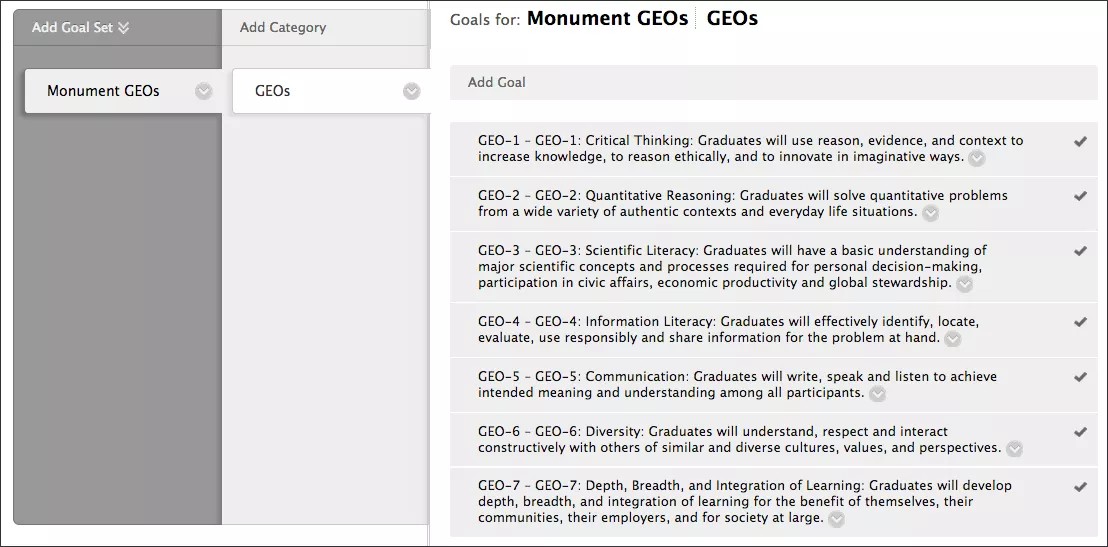
Task: Click the Add Goal button
Action: [497, 82]
